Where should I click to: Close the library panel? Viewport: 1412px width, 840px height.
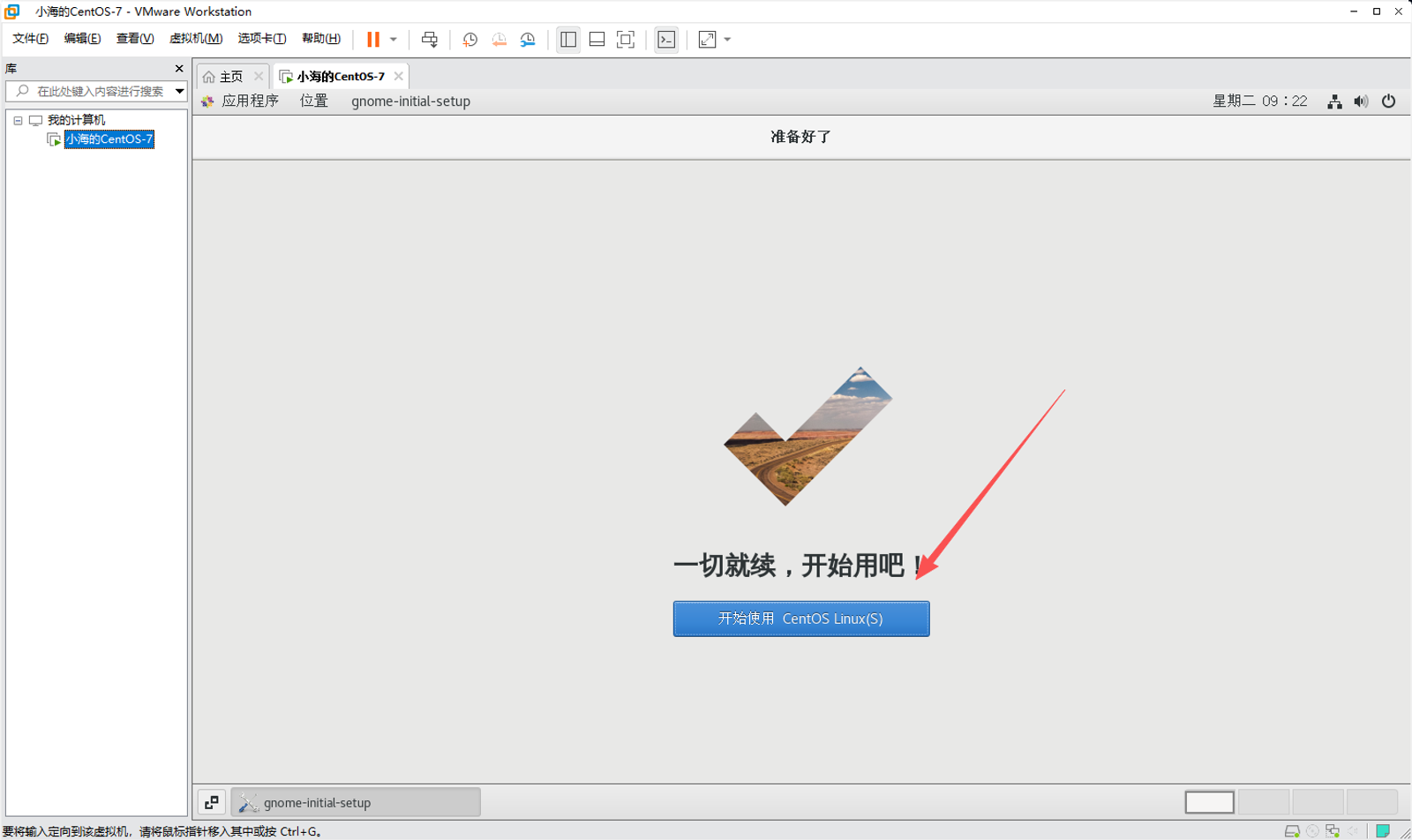[x=179, y=69]
